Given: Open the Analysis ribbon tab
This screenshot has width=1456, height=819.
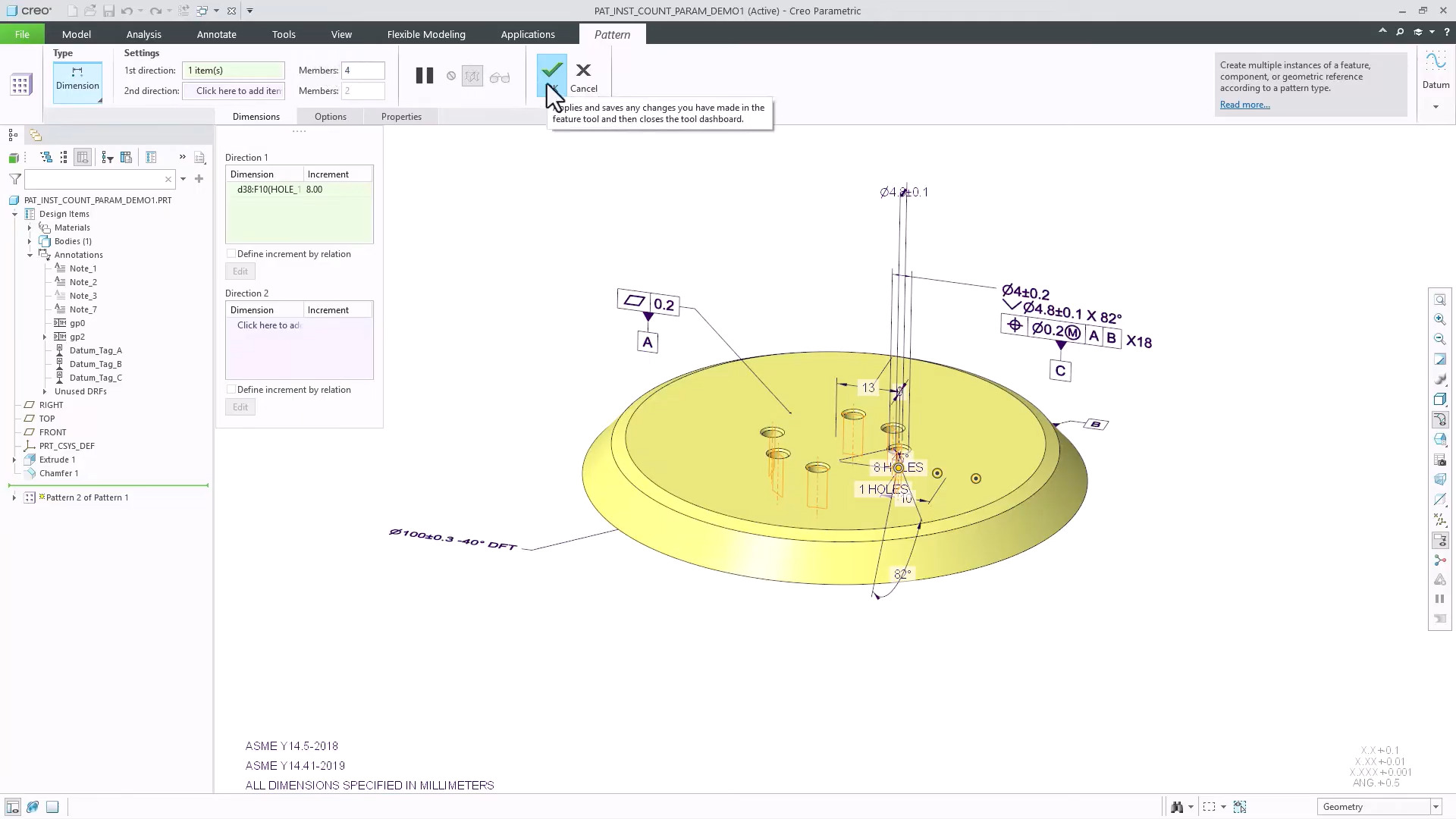Looking at the screenshot, I should [x=143, y=34].
